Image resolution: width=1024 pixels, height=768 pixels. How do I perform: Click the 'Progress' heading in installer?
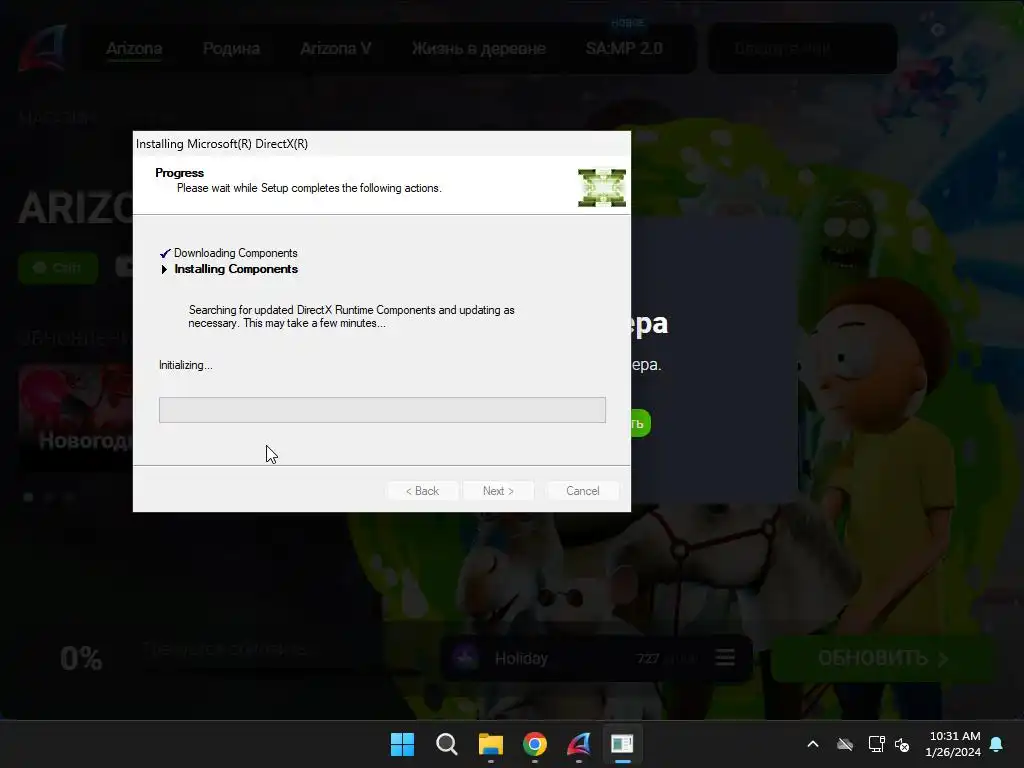click(x=180, y=173)
